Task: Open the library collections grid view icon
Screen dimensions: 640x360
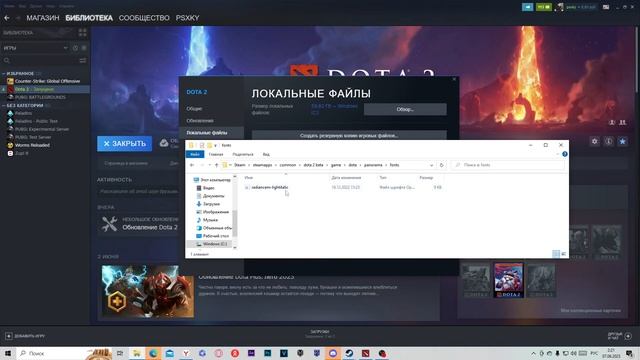Action: click(82, 33)
